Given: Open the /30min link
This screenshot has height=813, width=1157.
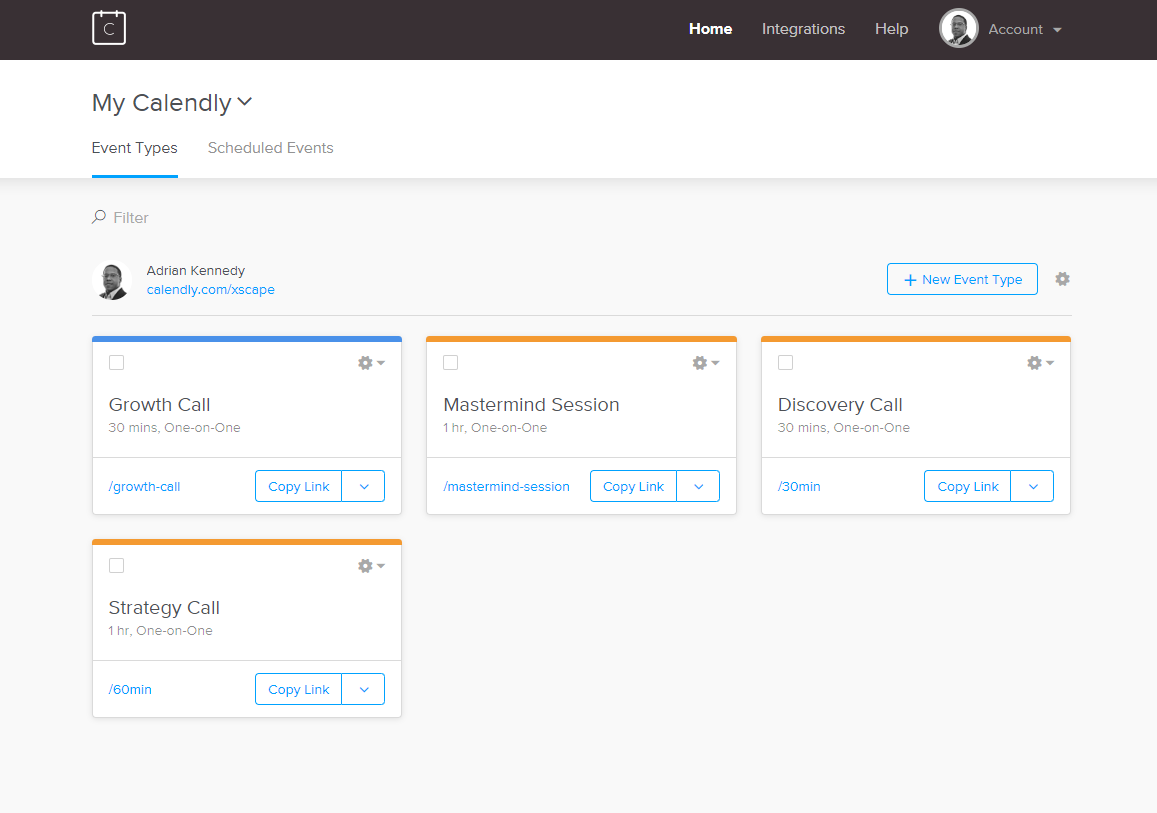Looking at the screenshot, I should pyautogui.click(x=799, y=486).
